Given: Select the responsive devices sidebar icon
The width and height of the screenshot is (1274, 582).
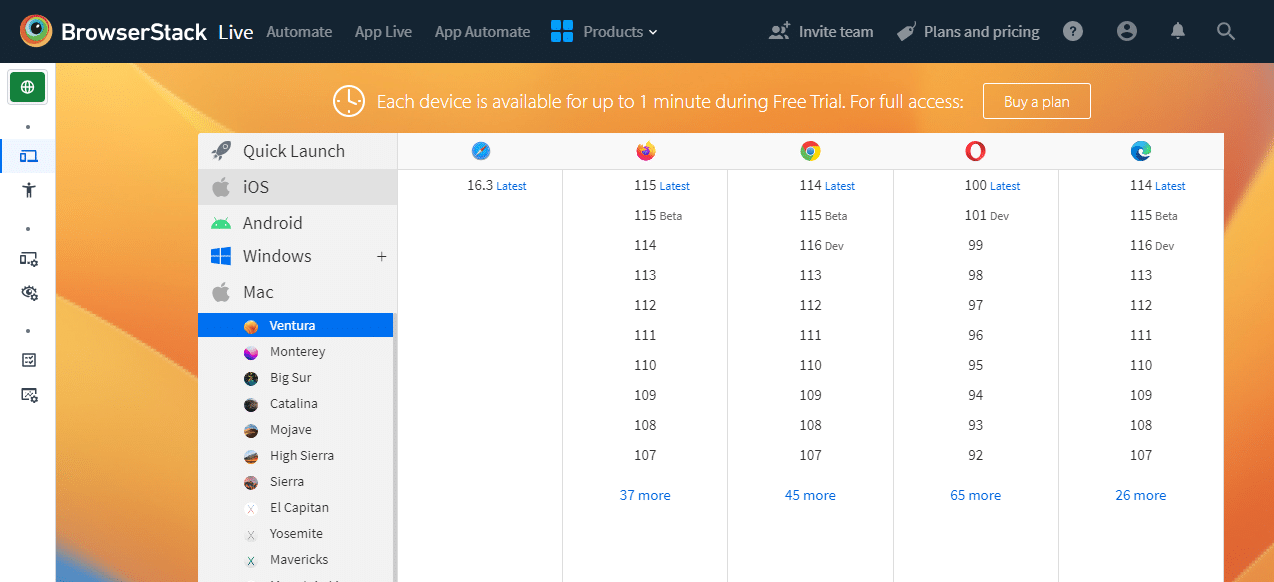Looking at the screenshot, I should tap(28, 156).
